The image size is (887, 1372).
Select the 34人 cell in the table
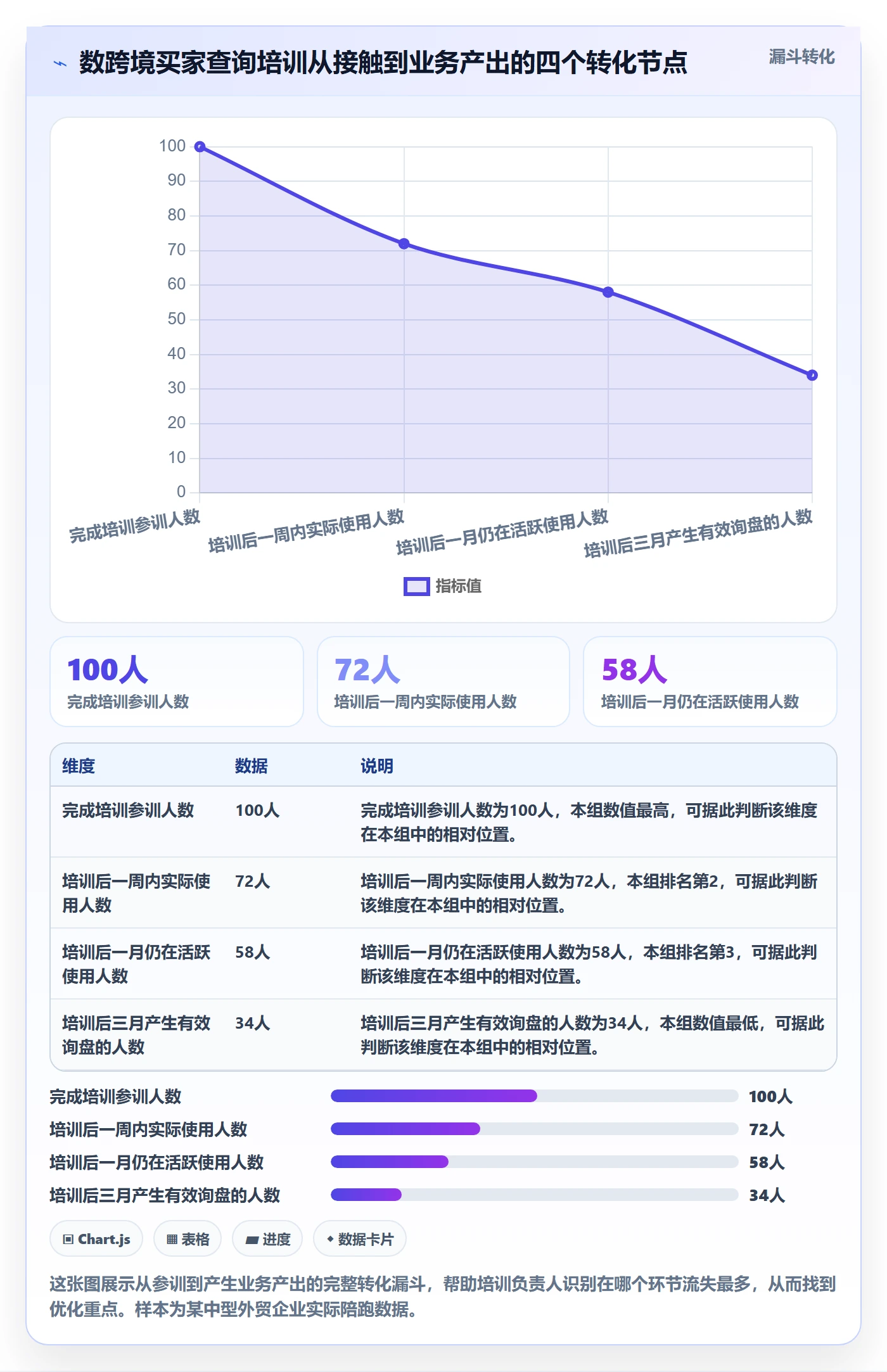click(253, 1023)
